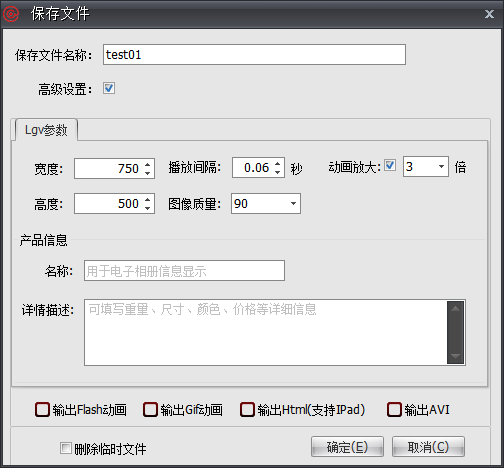The width and height of the screenshot is (504, 468).
Task: Check the 输出Flash动画 option
Action: [42, 410]
